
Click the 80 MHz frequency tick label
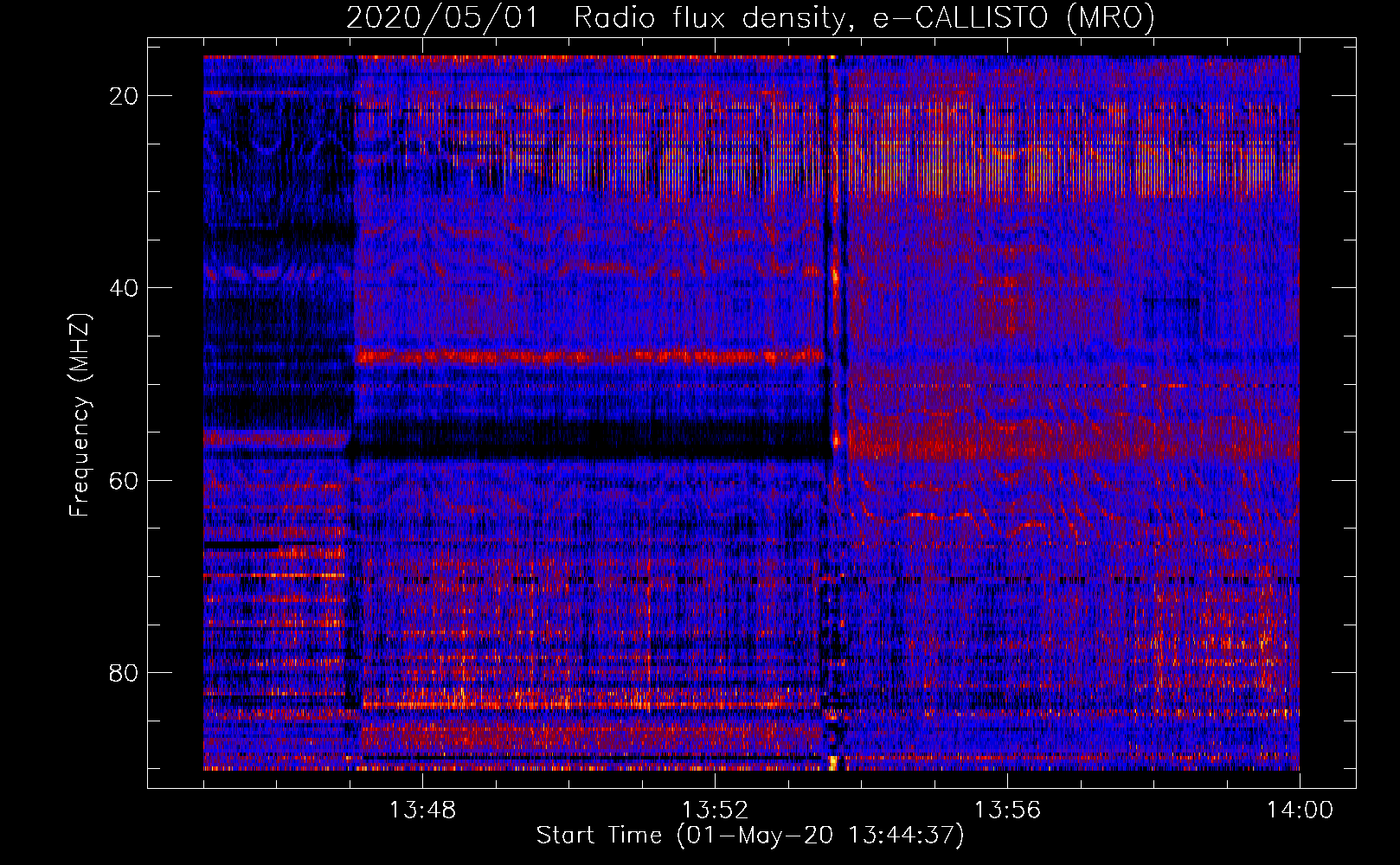click(x=124, y=672)
